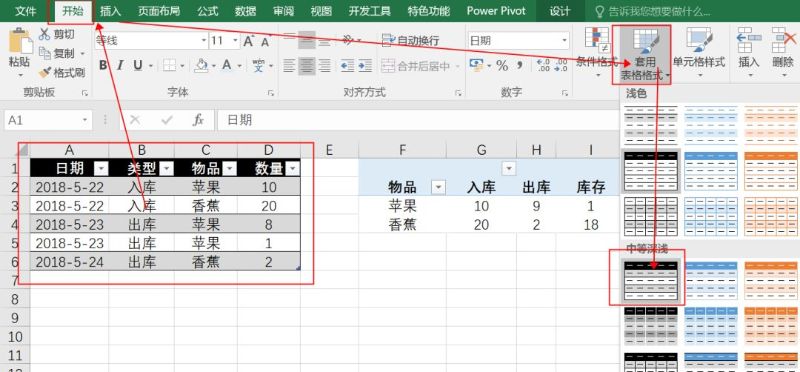Open the font name 等线 dropdown
This screenshot has height=372, width=800.
204,41
